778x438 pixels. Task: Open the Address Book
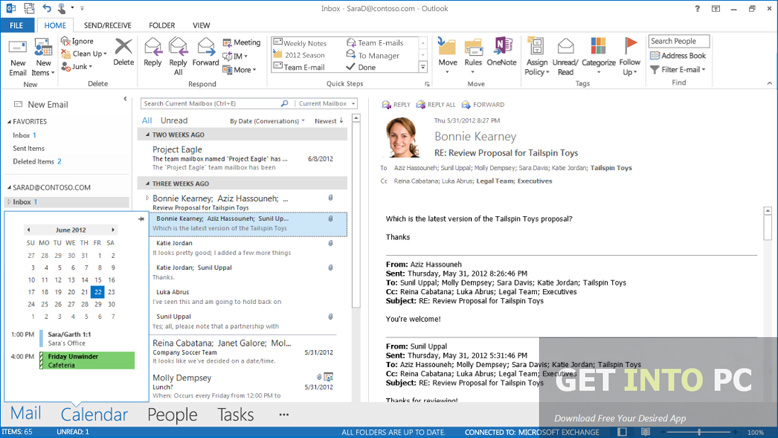[678, 56]
